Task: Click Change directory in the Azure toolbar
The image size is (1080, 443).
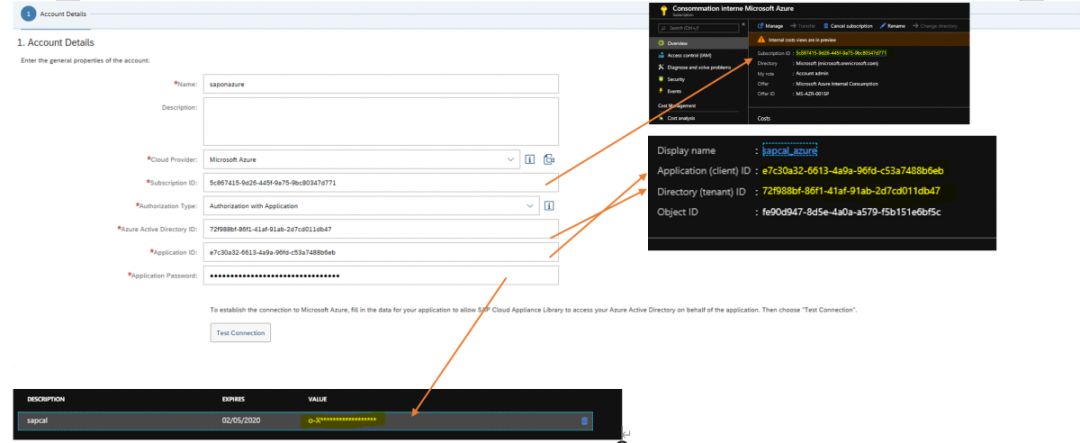Action: point(934,26)
